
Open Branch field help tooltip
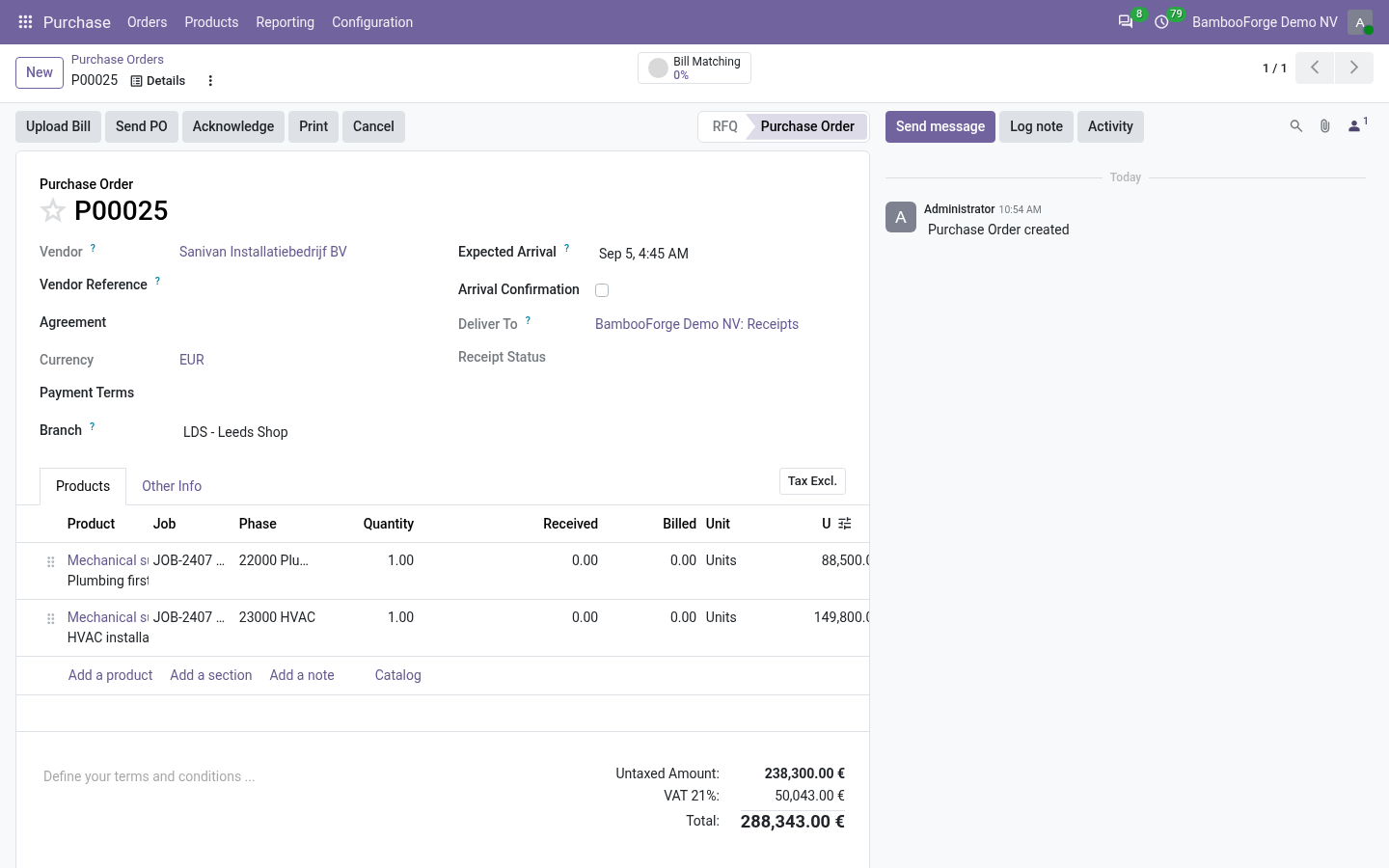click(92, 427)
